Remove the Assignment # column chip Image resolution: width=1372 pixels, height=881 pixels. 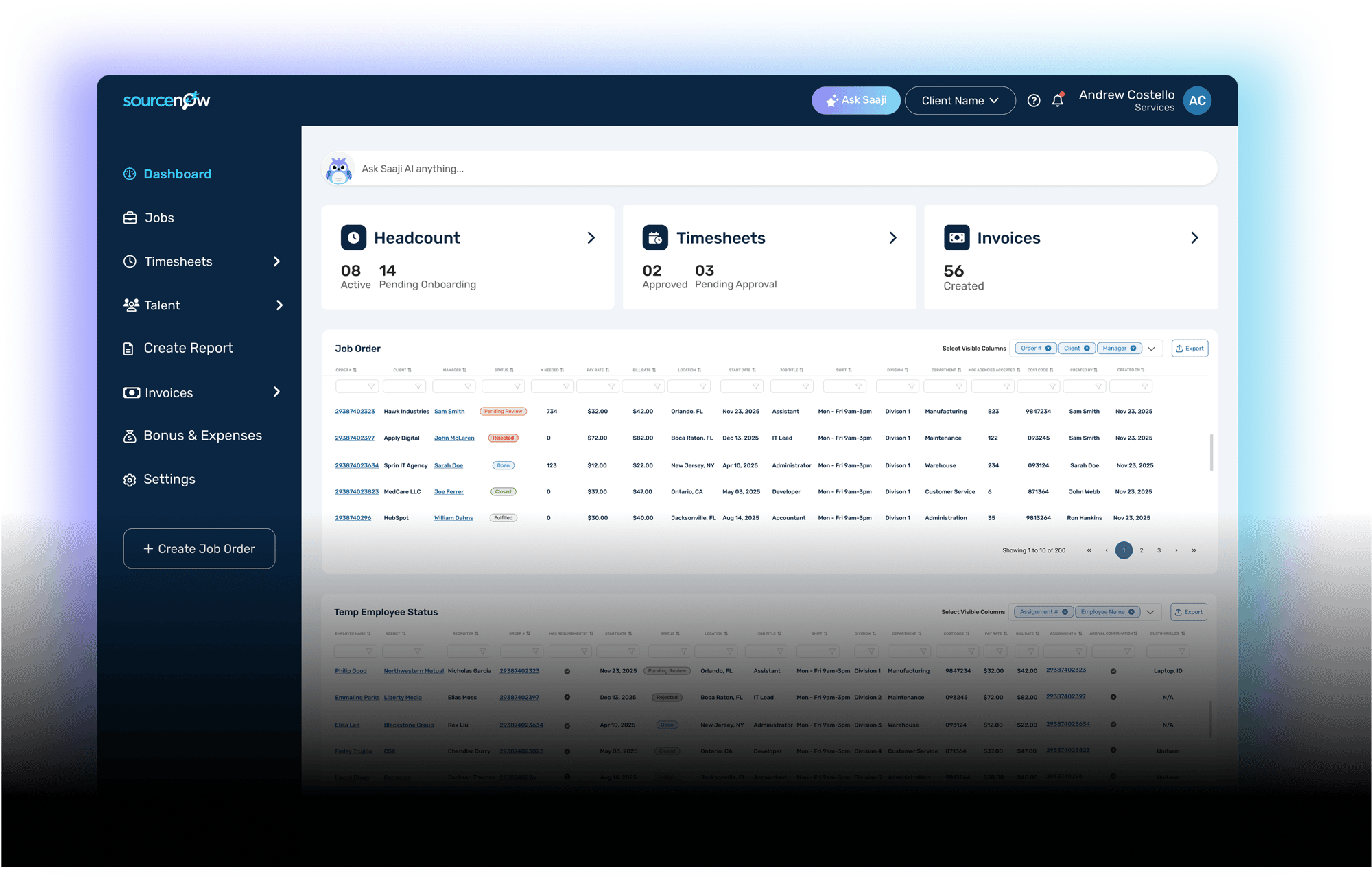pos(1065,612)
